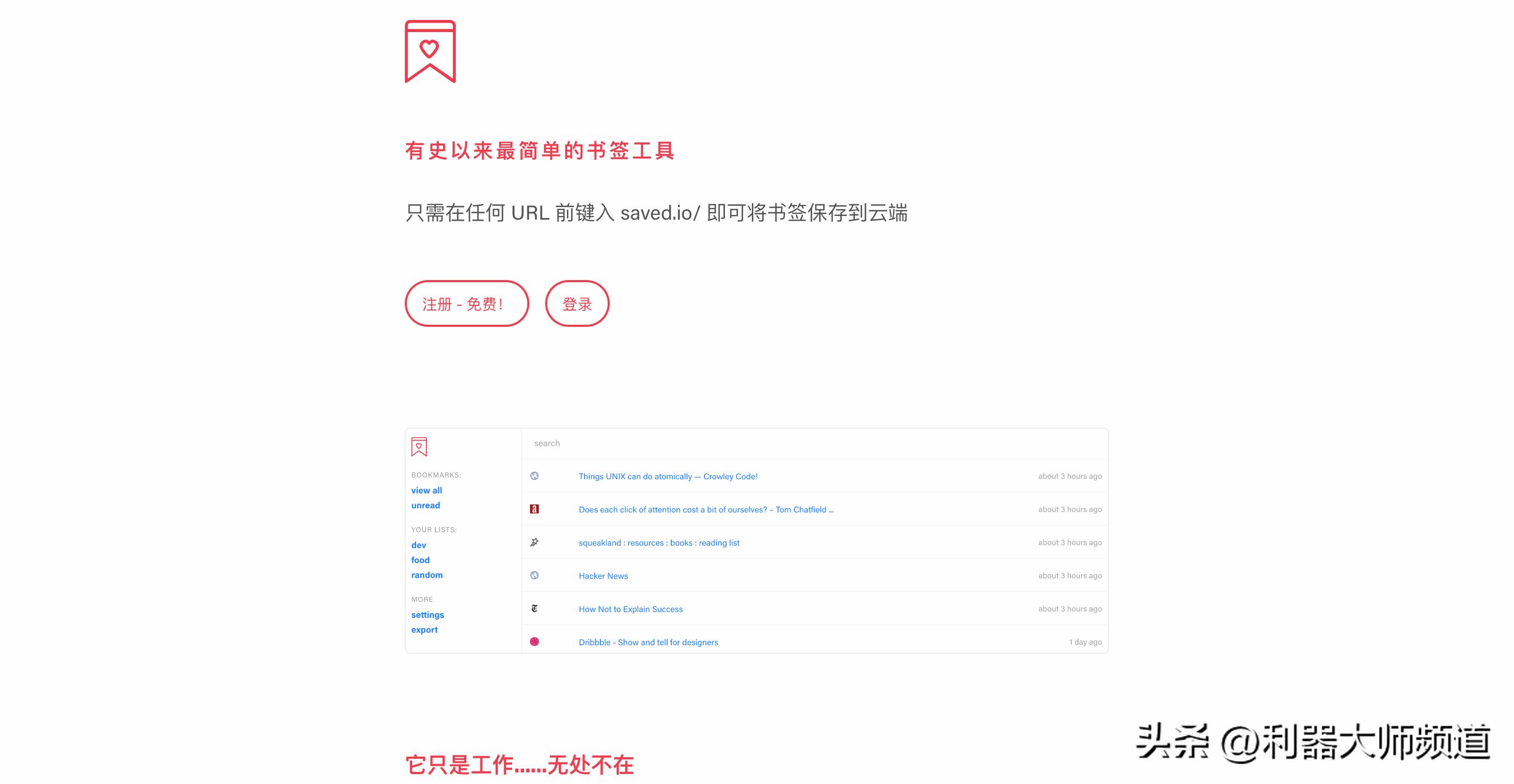This screenshot has height=784, width=1514.
Task: Click the '注册 - 免费!' button
Action: point(466,304)
